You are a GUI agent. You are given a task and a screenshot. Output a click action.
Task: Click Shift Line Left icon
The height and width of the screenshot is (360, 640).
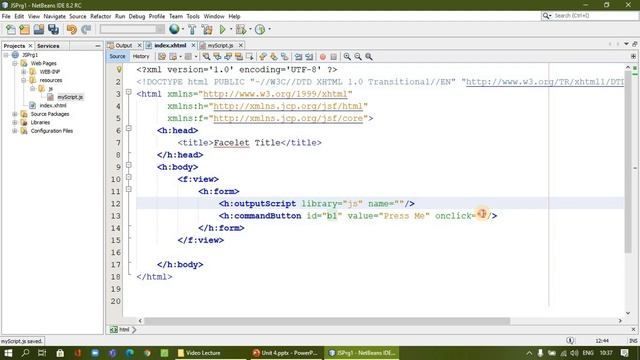[x=298, y=57]
